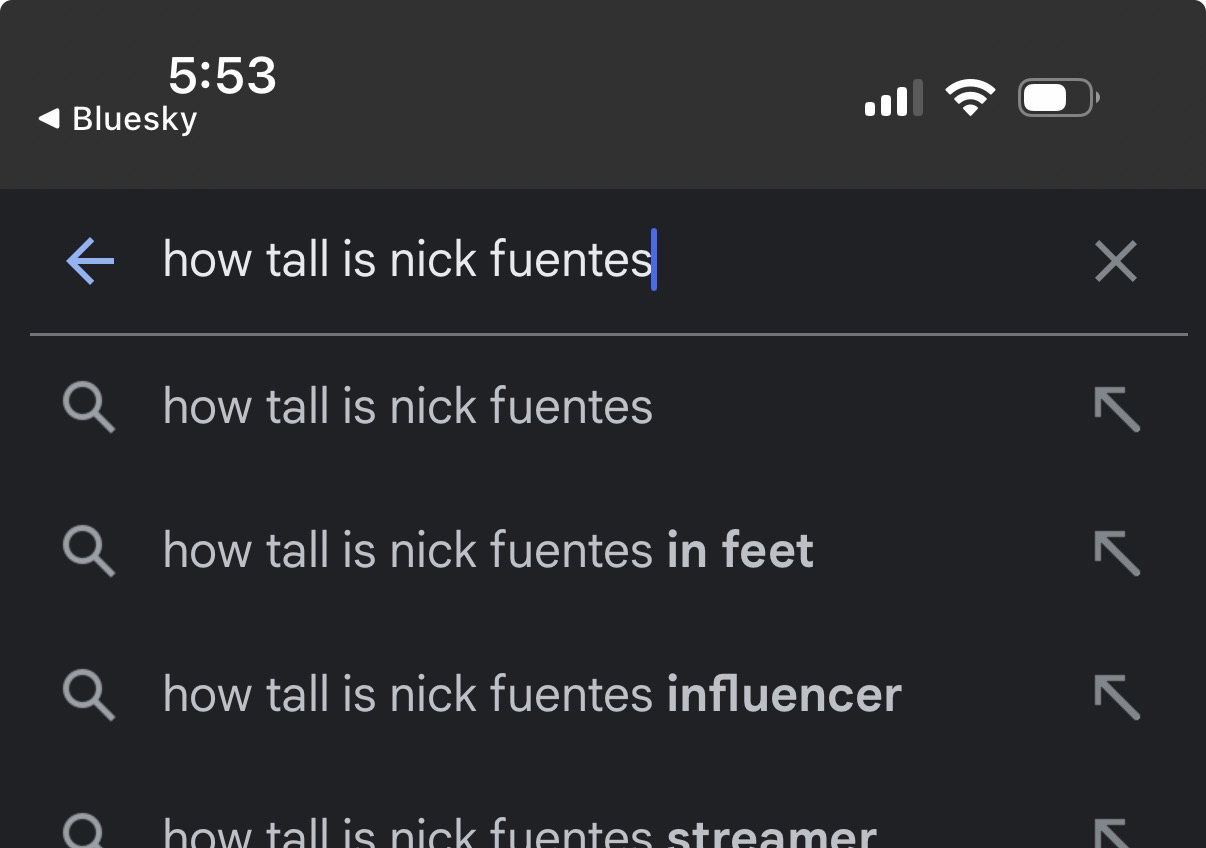Tap the cellular signal bars icon
Screen dimensions: 1206x848
(x=893, y=99)
